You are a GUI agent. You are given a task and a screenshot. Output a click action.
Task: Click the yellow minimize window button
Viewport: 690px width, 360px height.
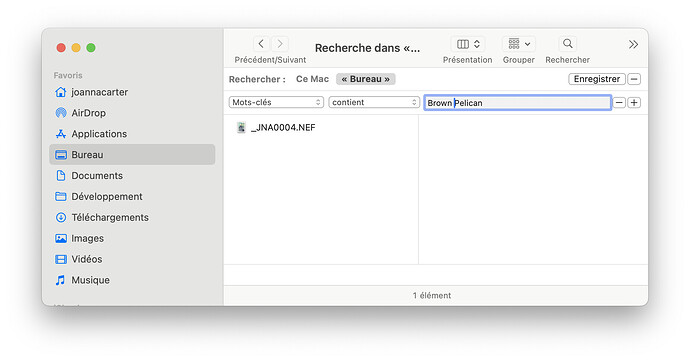pyautogui.click(x=76, y=48)
